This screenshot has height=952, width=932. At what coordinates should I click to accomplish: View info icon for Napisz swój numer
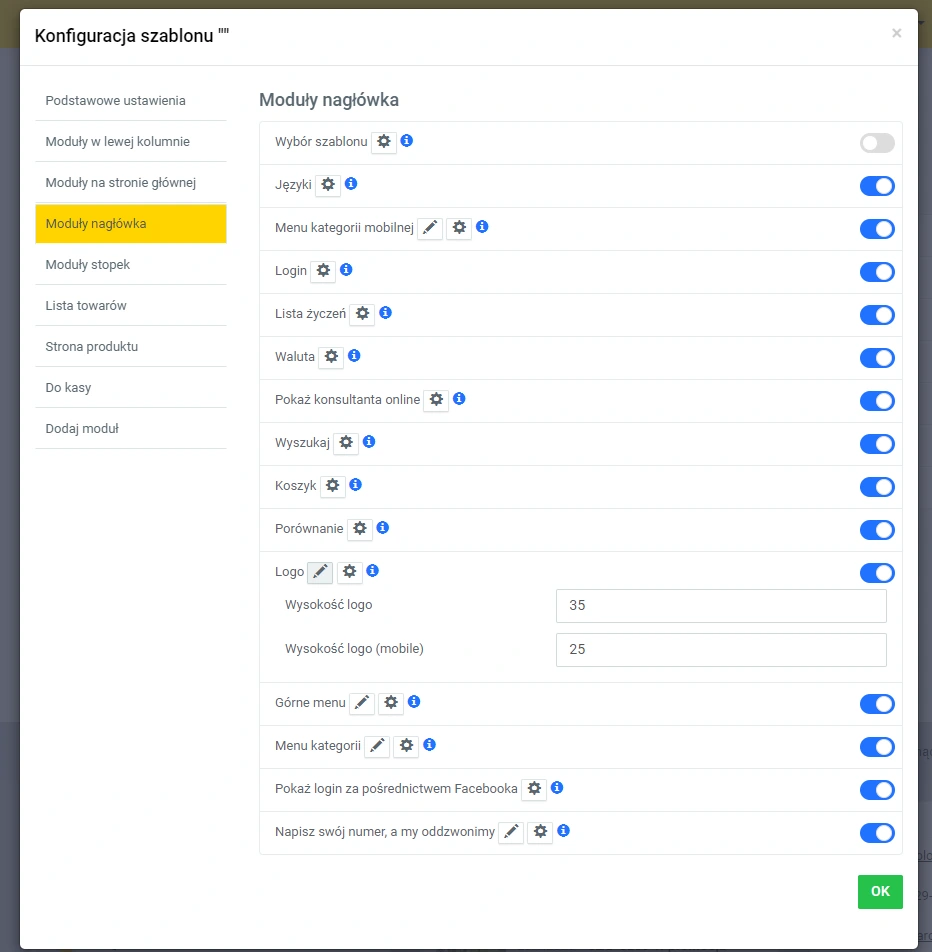point(564,831)
